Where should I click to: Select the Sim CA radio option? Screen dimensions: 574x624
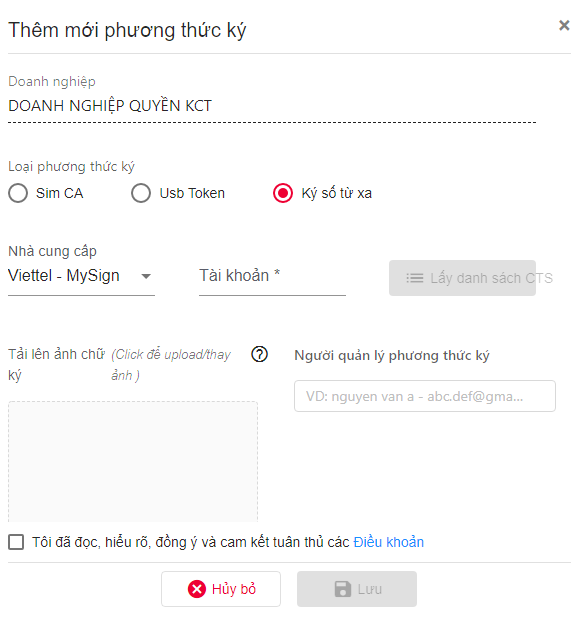[18, 193]
